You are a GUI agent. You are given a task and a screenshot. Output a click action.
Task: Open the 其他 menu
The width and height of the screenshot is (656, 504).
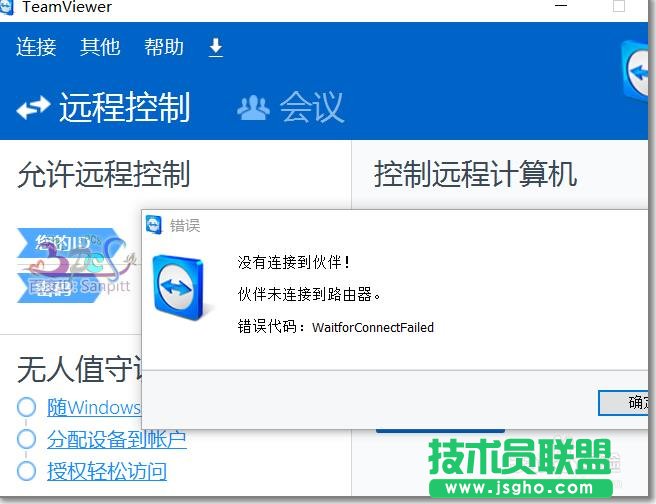pos(100,47)
